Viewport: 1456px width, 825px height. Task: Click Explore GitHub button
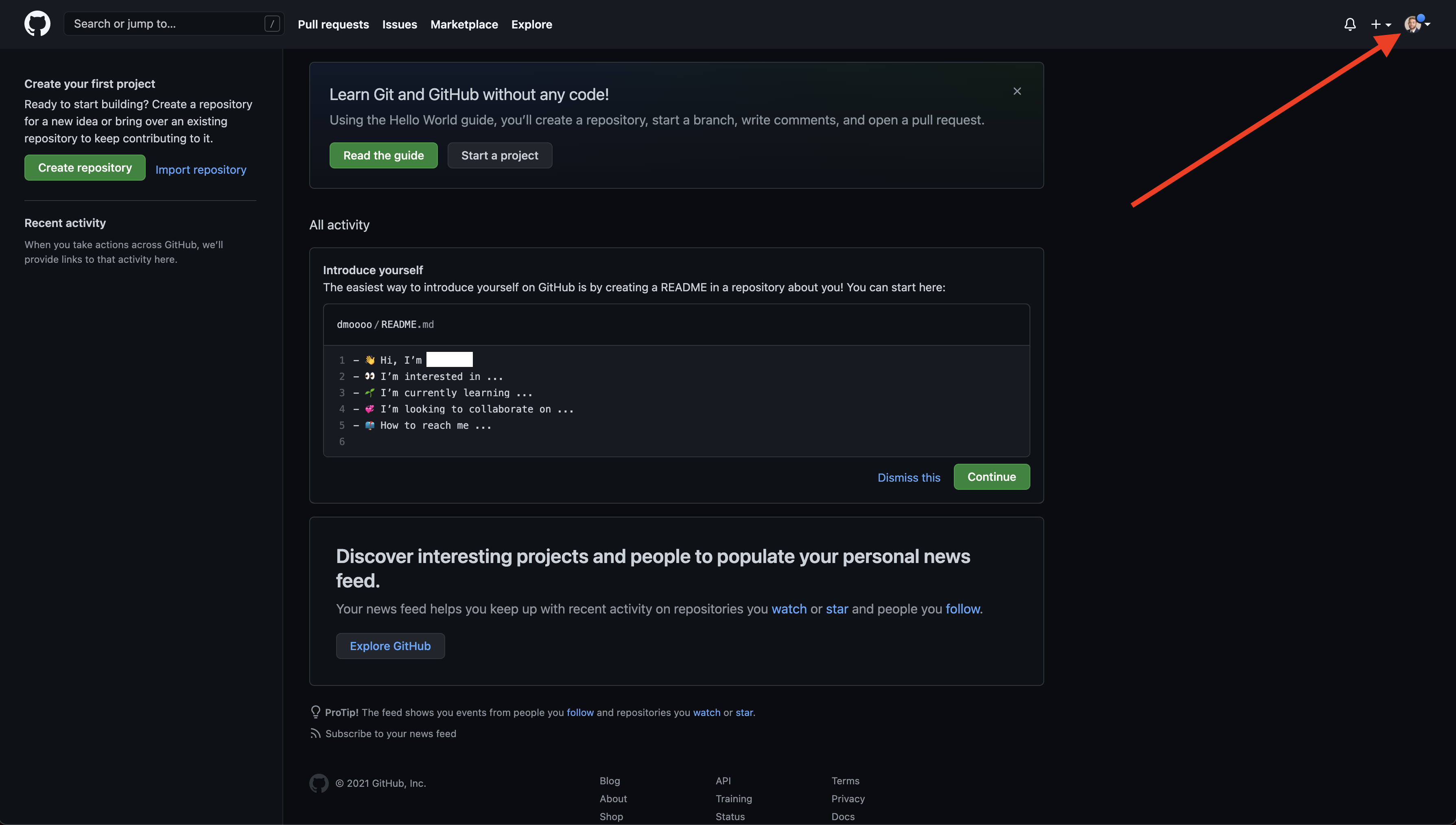pyautogui.click(x=391, y=646)
